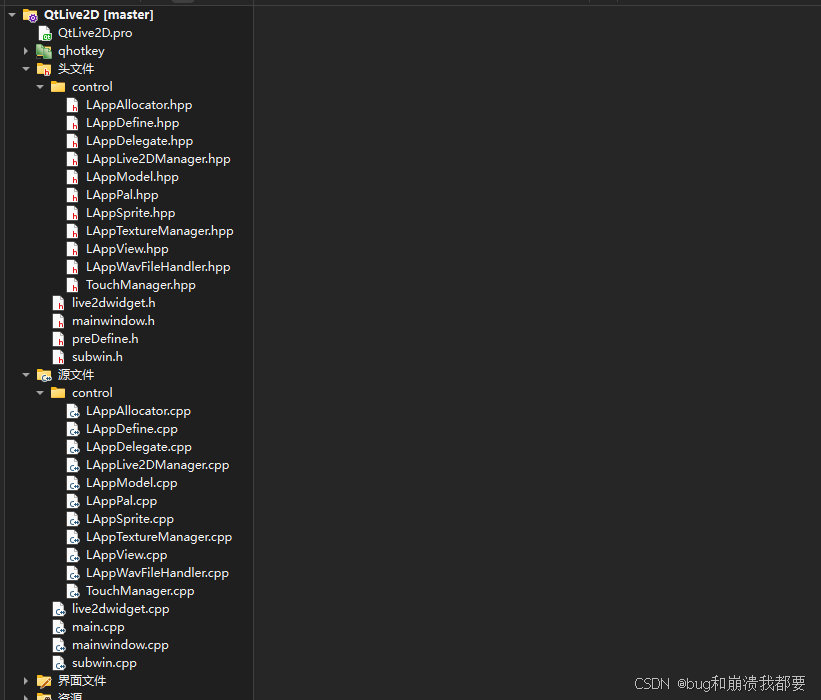The width and height of the screenshot is (821, 700).
Task: Collapse the control folder under 头文件
Action: click(x=40, y=87)
